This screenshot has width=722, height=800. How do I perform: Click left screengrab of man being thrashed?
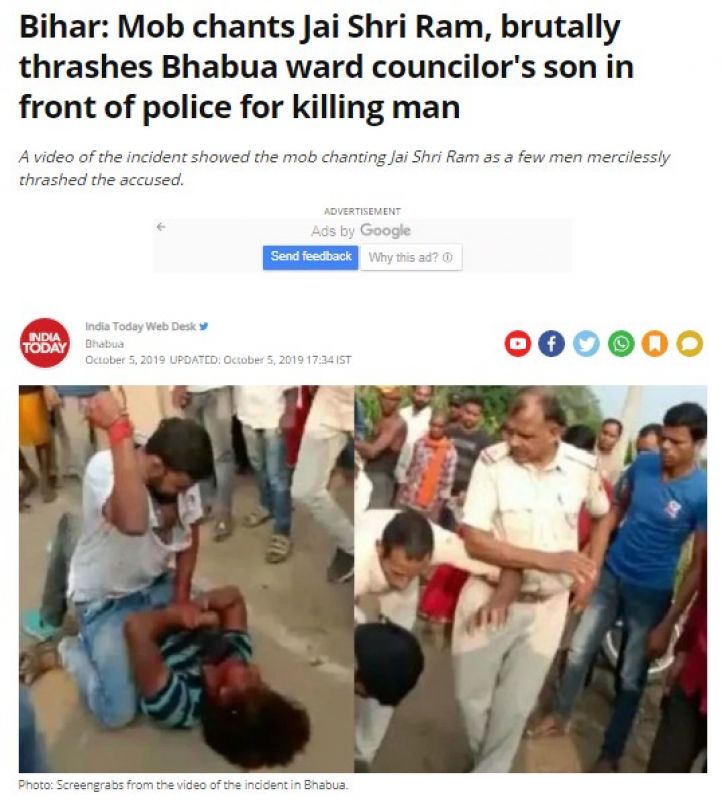(x=186, y=579)
